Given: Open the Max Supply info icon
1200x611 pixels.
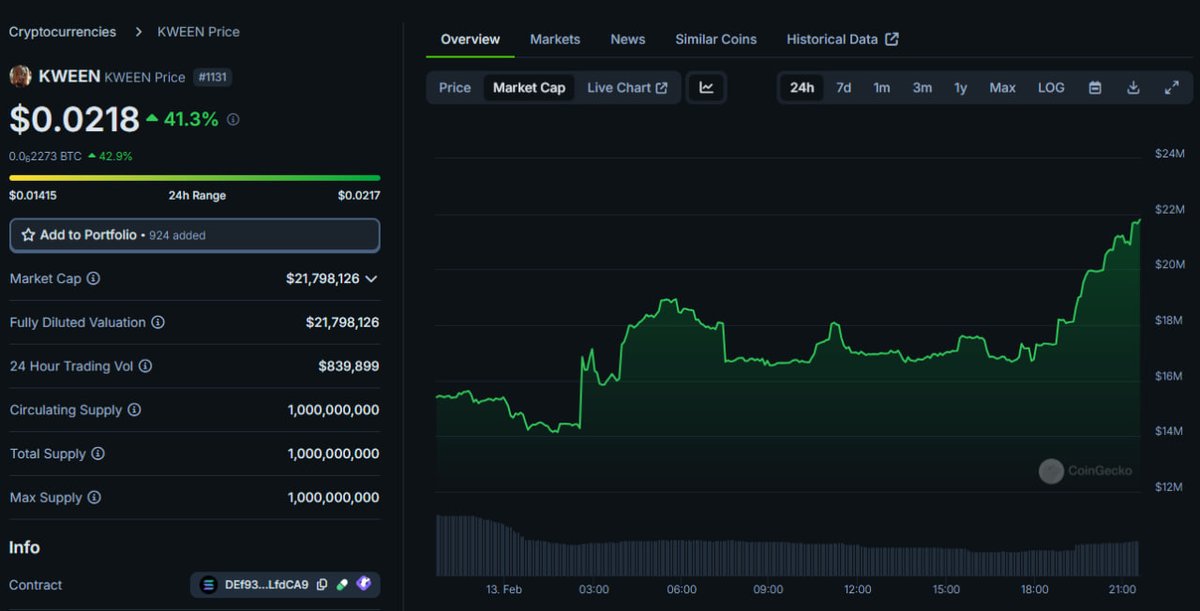Looking at the screenshot, I should tap(93, 497).
